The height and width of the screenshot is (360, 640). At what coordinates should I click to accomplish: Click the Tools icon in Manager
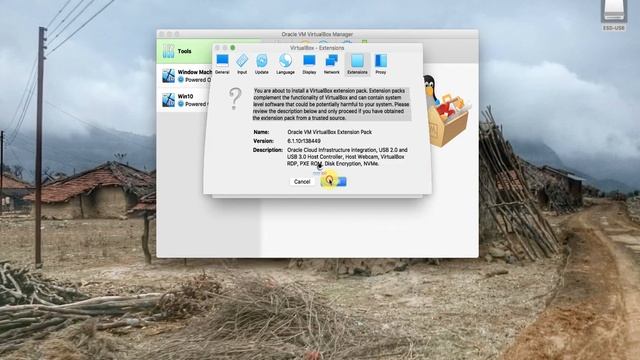point(168,51)
